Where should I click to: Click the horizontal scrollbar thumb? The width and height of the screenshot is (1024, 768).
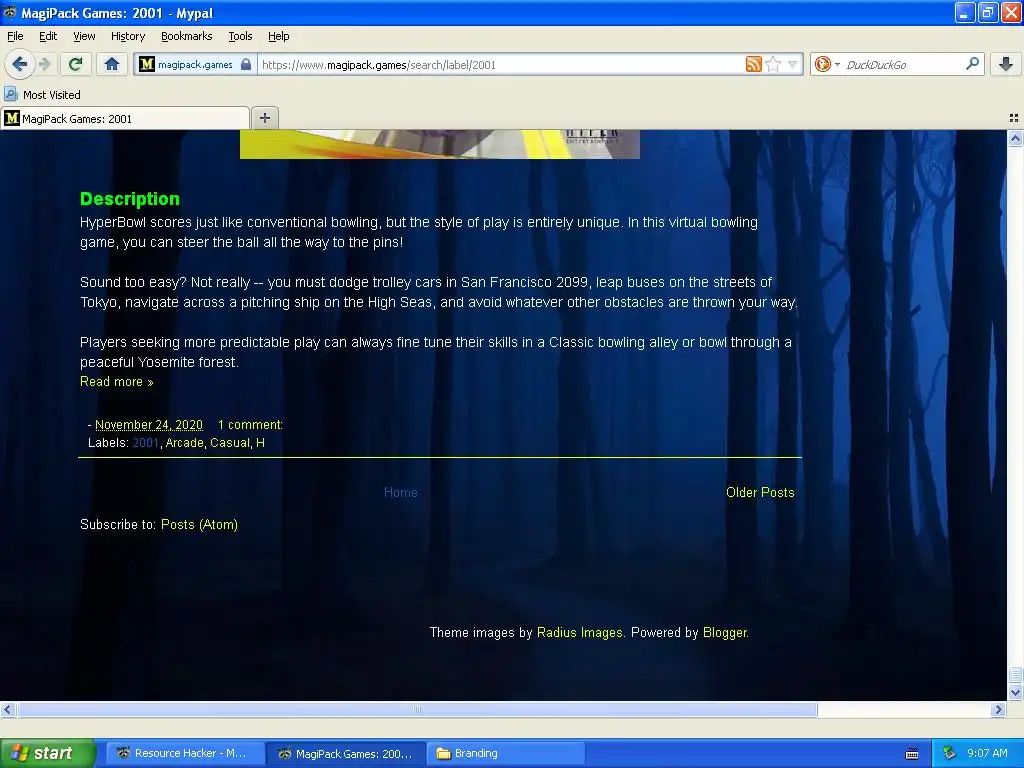[417, 709]
